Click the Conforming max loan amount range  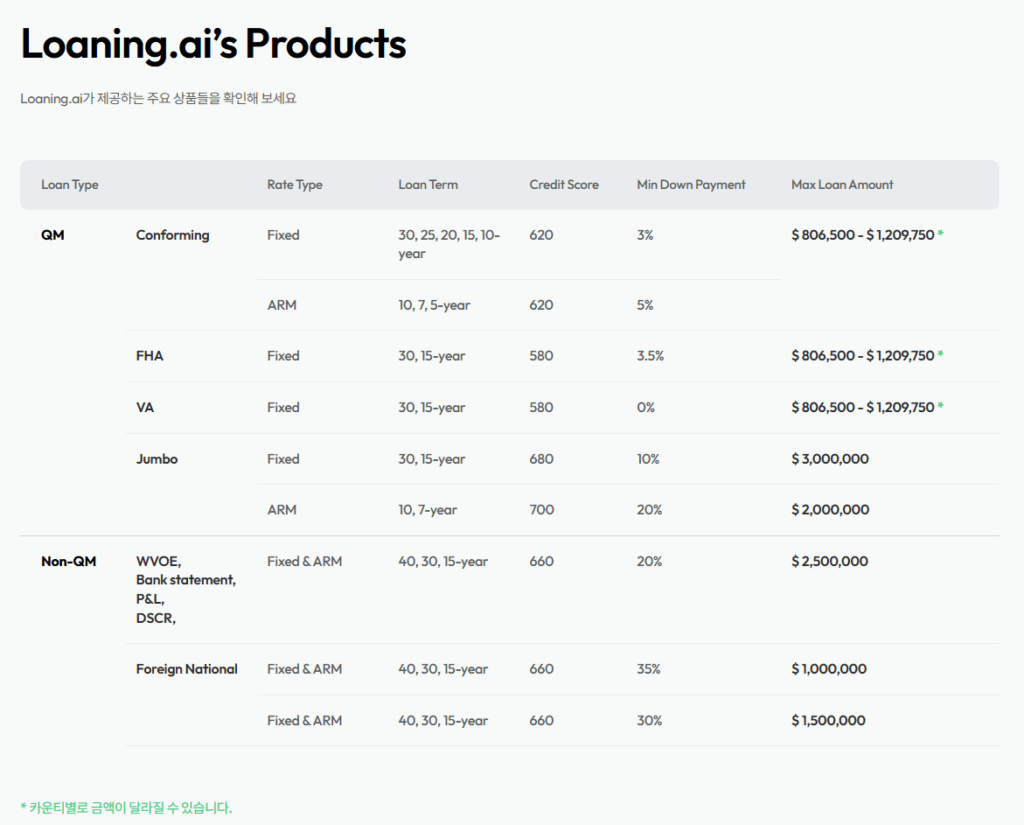[x=867, y=235]
